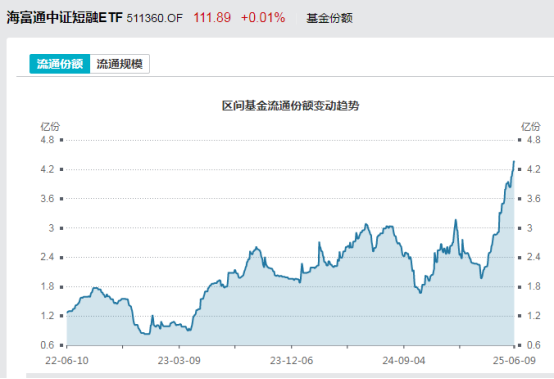
Task: Click the price value 111.89
Action: (x=212, y=17)
